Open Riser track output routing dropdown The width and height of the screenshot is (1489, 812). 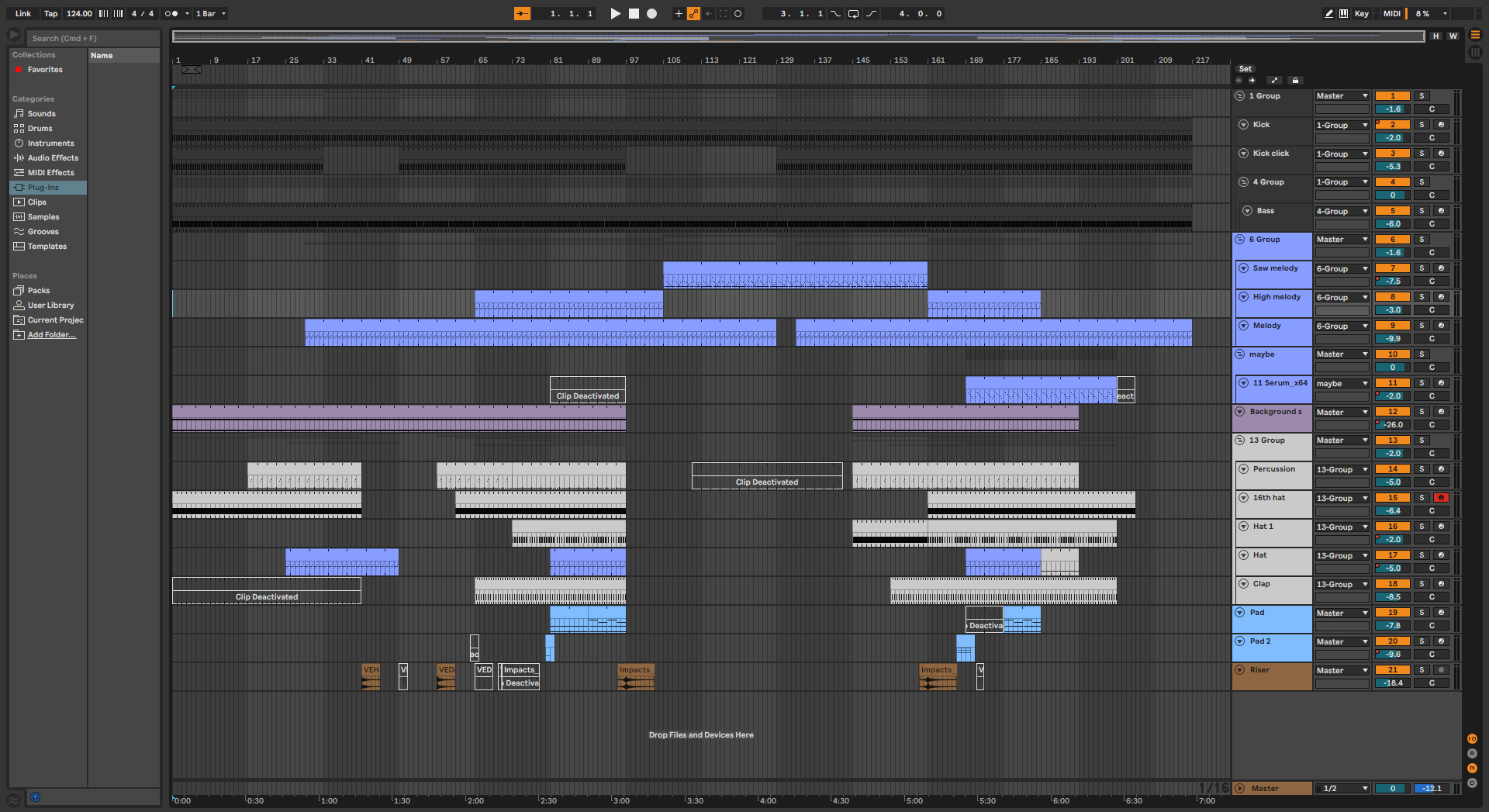click(x=1342, y=670)
